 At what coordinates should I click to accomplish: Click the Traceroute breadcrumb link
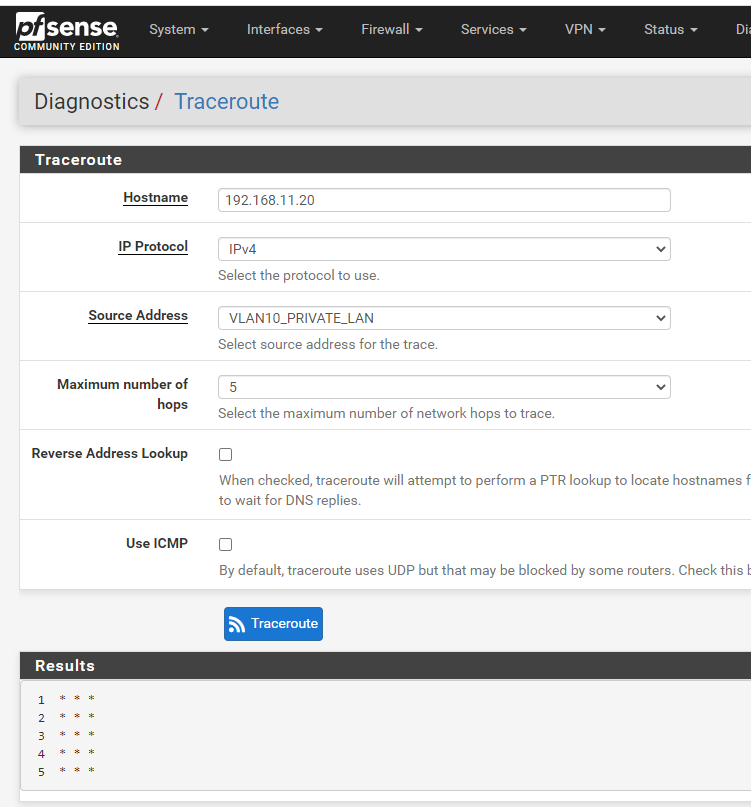(226, 101)
